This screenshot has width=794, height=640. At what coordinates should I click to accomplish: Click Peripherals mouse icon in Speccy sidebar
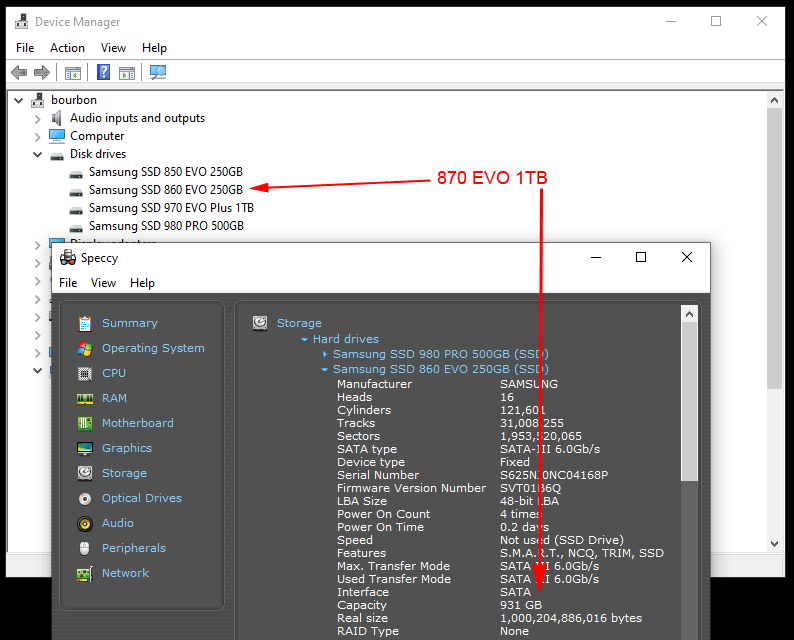pos(85,548)
